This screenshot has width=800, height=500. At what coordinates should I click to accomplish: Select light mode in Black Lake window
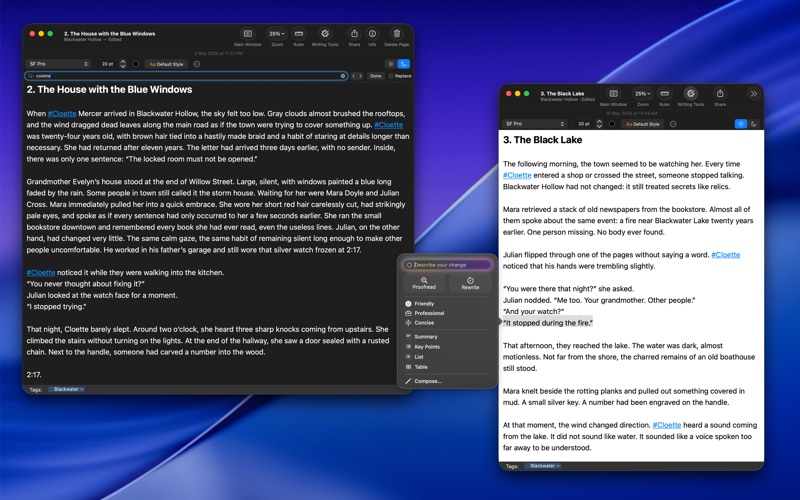pyautogui.click(x=741, y=124)
